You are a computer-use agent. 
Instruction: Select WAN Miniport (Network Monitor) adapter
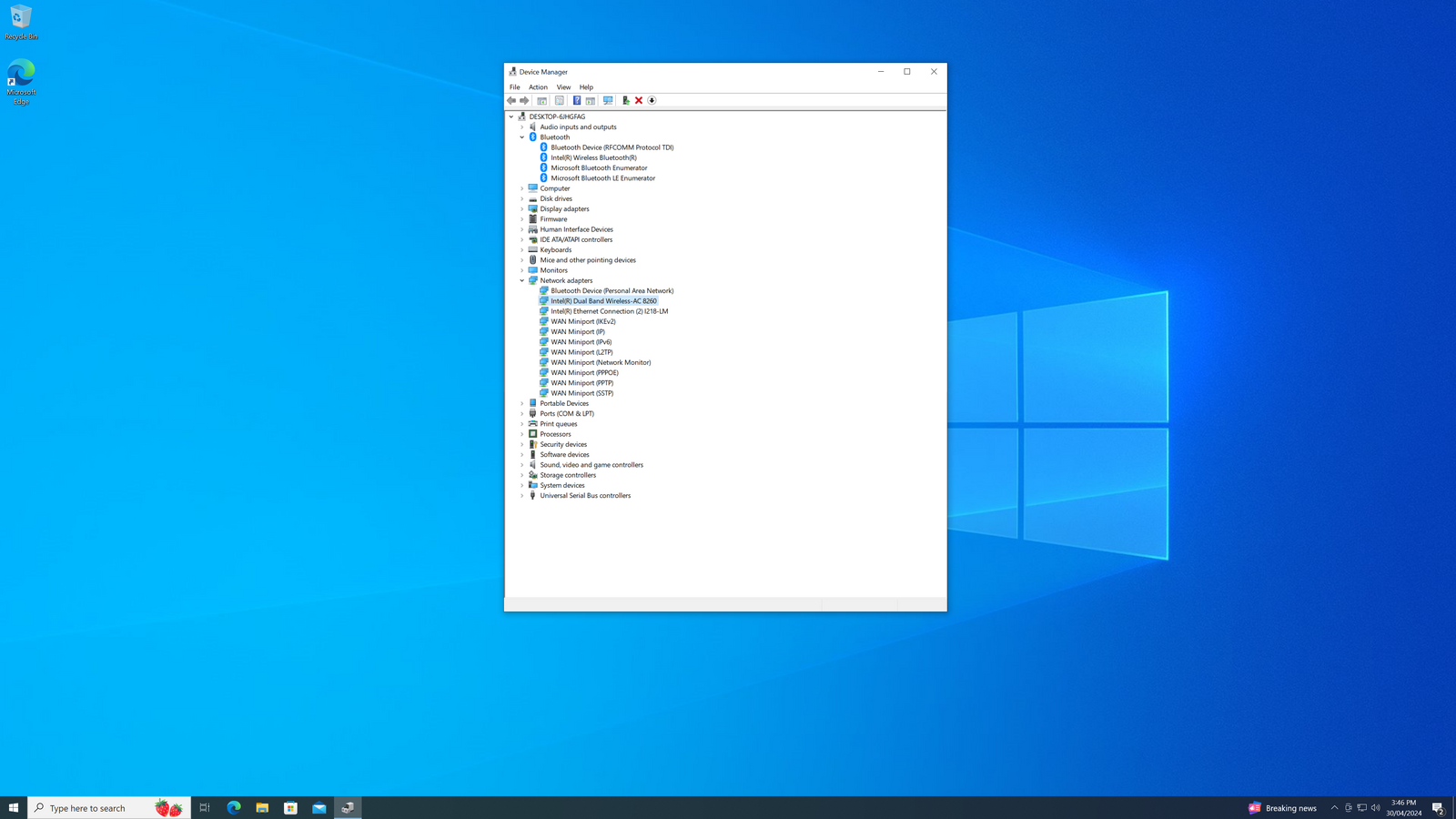601,362
